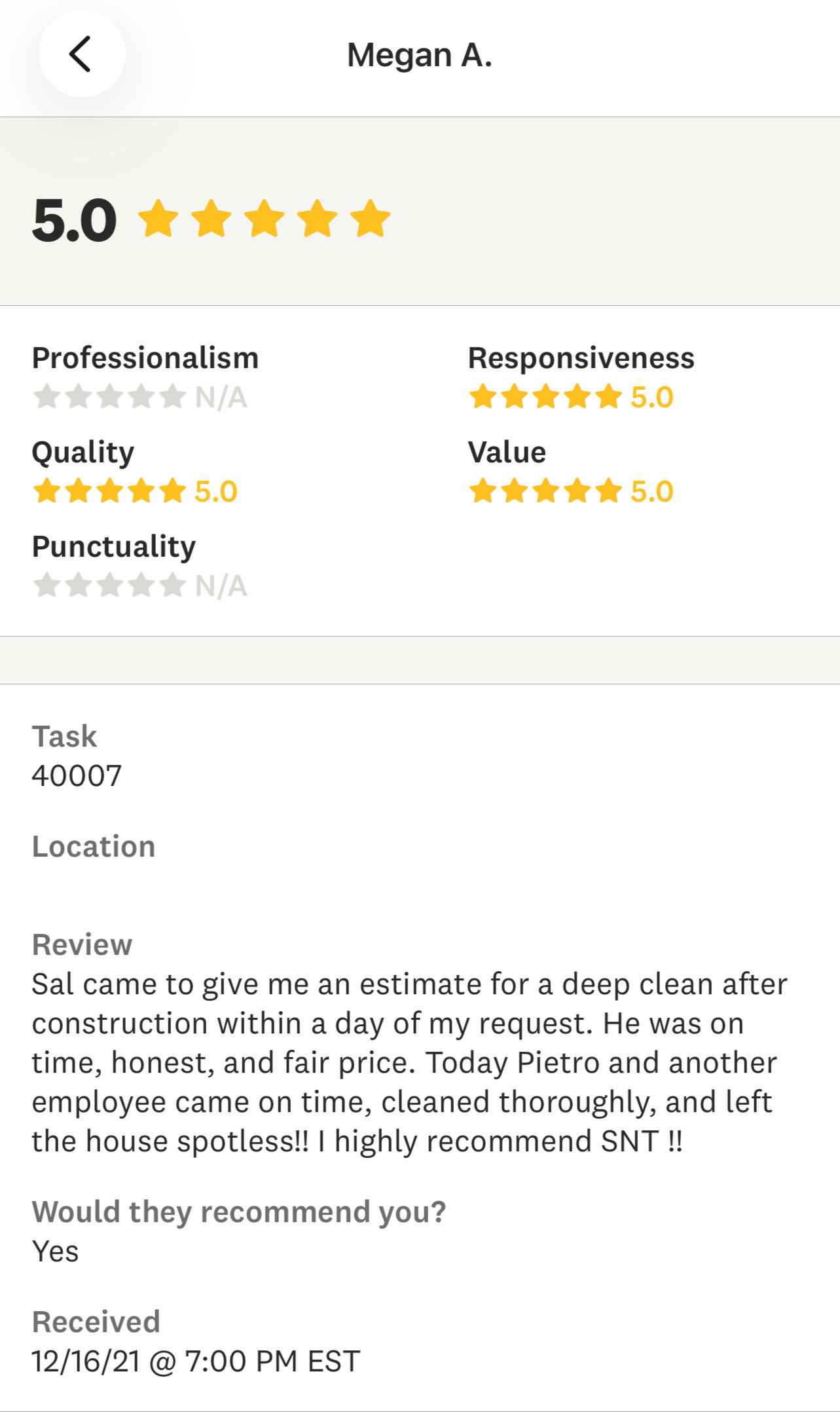Click the Value category label
840x1412 pixels.
[x=507, y=453]
